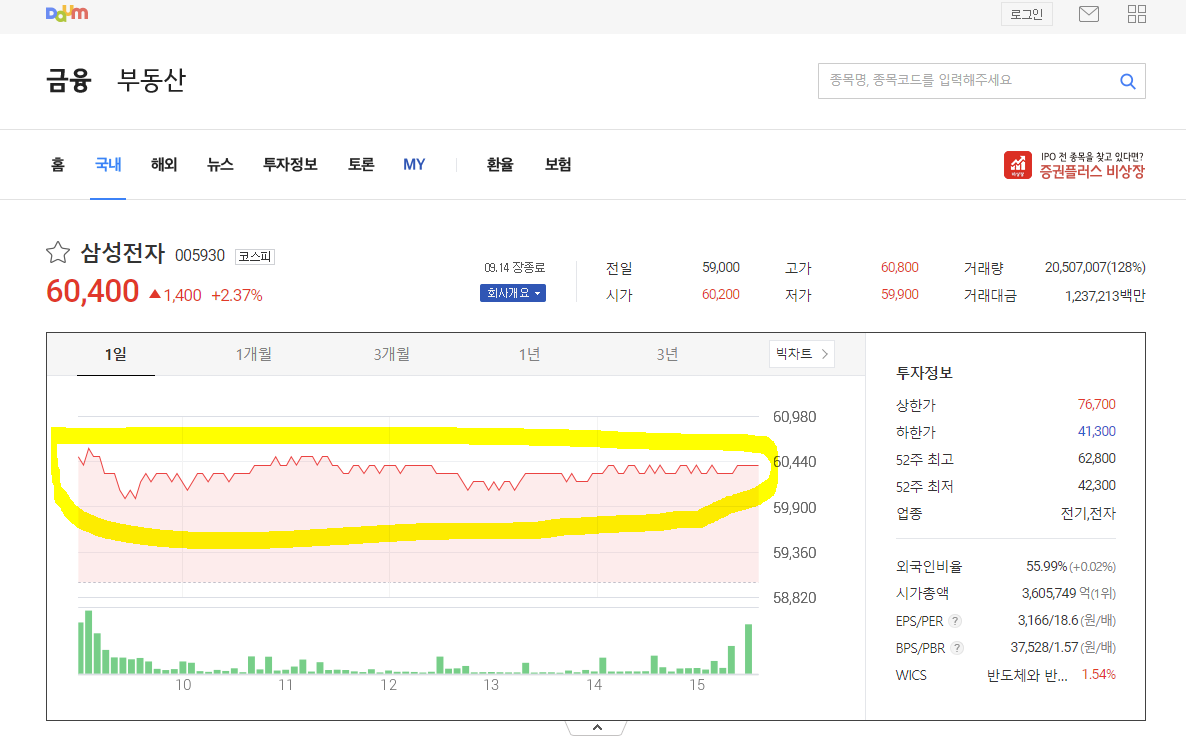Open the 환율 menu
1186x754 pixels.
point(500,164)
